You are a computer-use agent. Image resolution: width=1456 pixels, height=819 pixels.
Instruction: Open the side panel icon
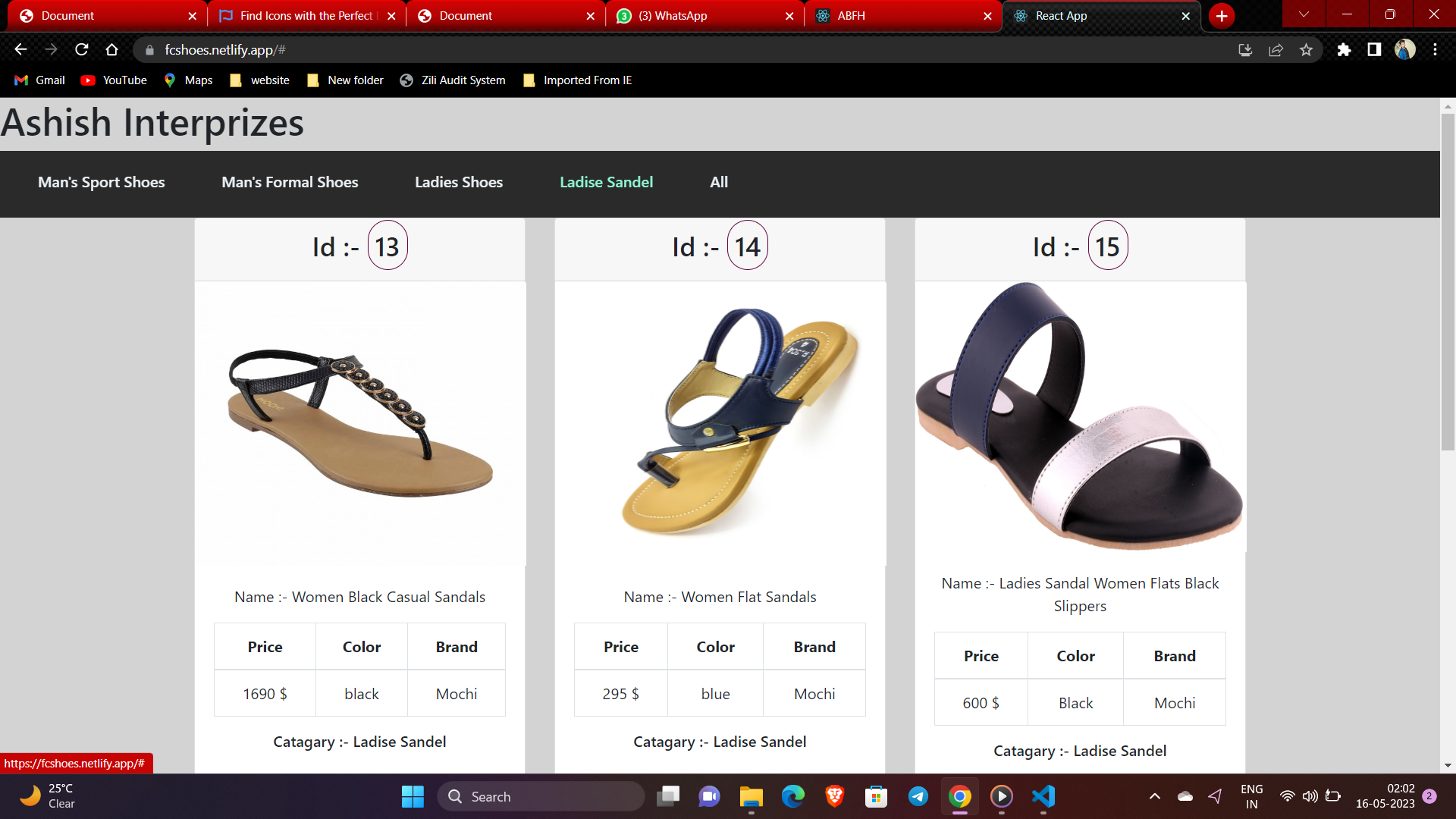tap(1374, 50)
